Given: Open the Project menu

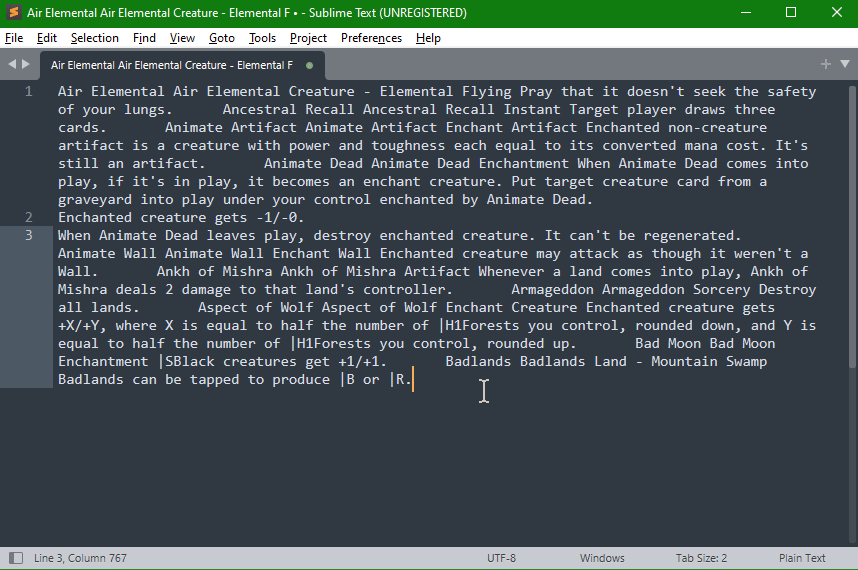Looking at the screenshot, I should click(x=308, y=38).
